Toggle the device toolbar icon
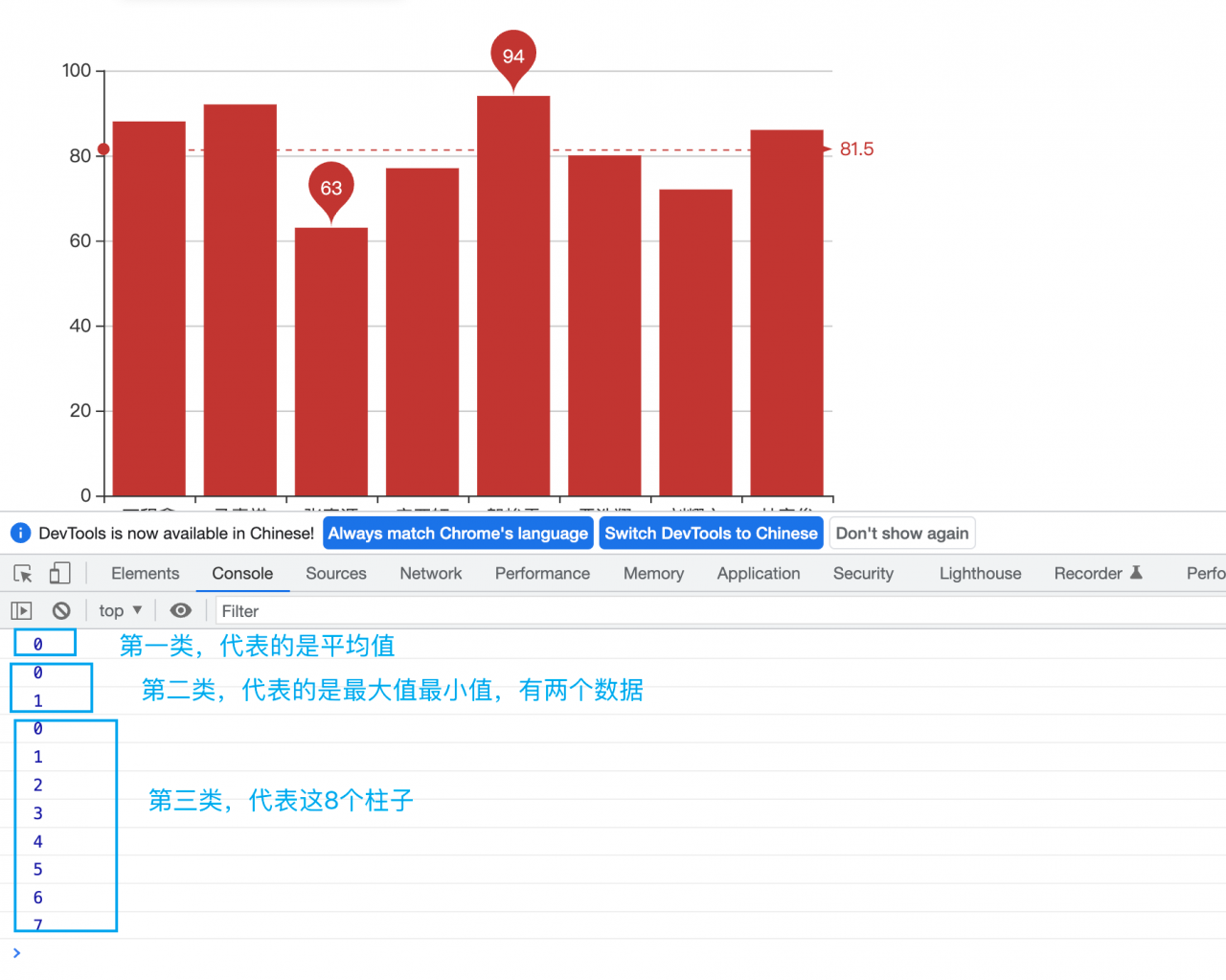The width and height of the screenshot is (1226, 980). 59,573
